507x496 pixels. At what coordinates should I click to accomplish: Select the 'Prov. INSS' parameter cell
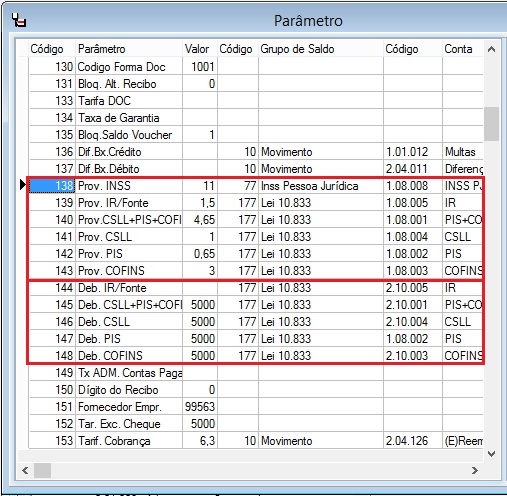tap(129, 186)
